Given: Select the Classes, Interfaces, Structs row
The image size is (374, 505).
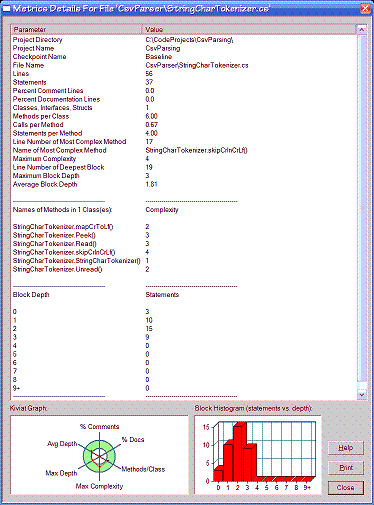Looking at the screenshot, I should 184,108.
